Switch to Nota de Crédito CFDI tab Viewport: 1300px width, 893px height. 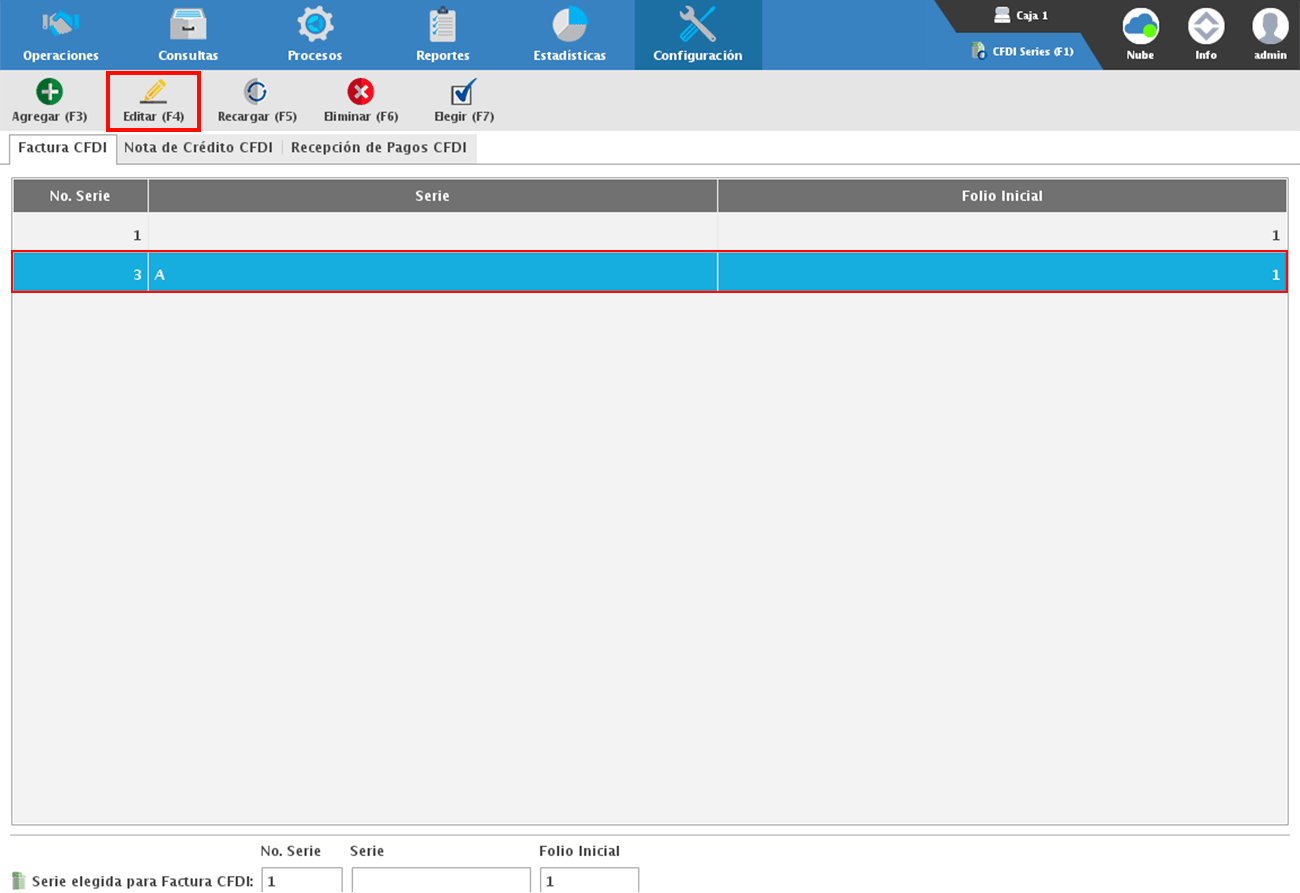(x=198, y=147)
